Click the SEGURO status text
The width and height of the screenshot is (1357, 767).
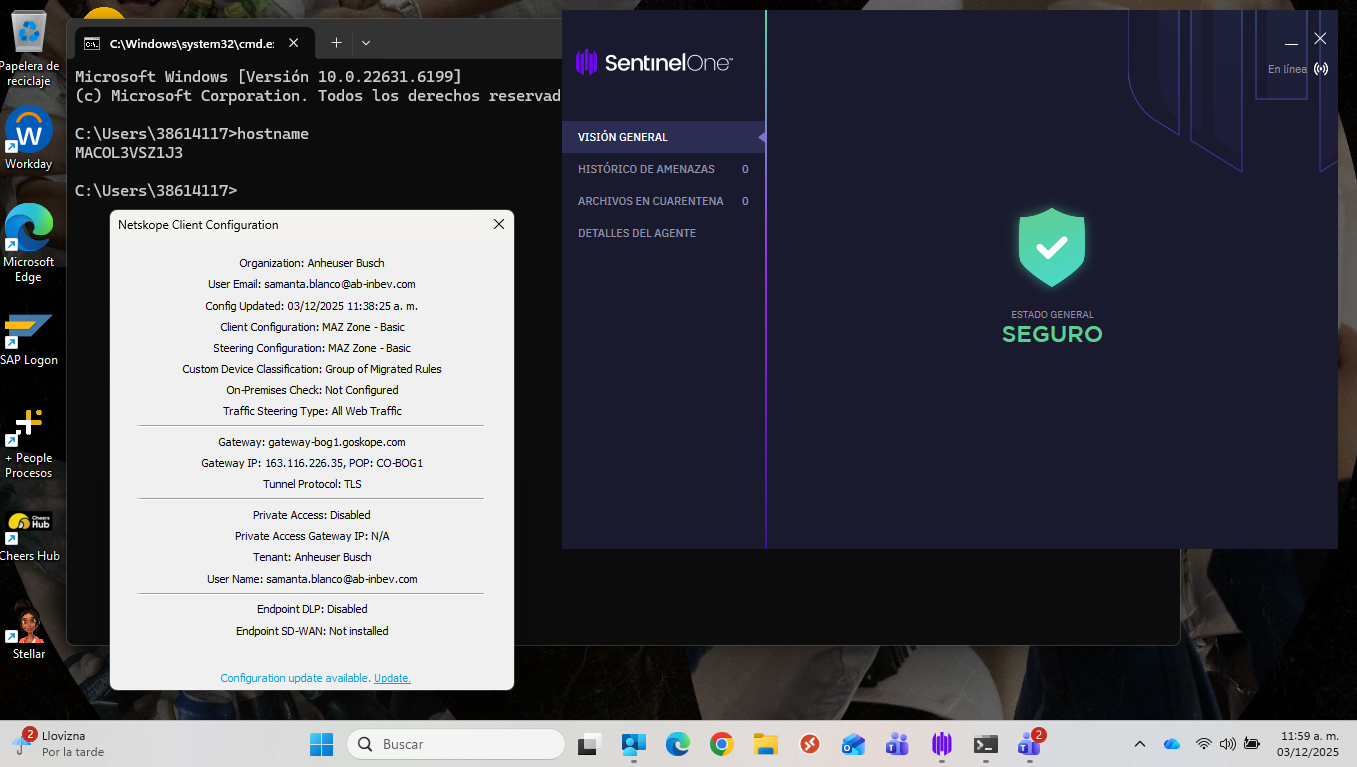pyautogui.click(x=1052, y=334)
